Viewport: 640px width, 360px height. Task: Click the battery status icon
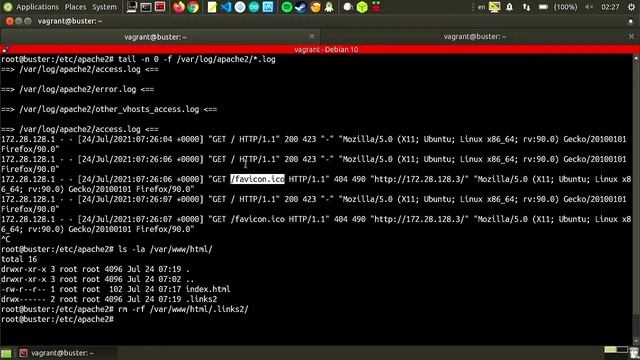(543, 7)
